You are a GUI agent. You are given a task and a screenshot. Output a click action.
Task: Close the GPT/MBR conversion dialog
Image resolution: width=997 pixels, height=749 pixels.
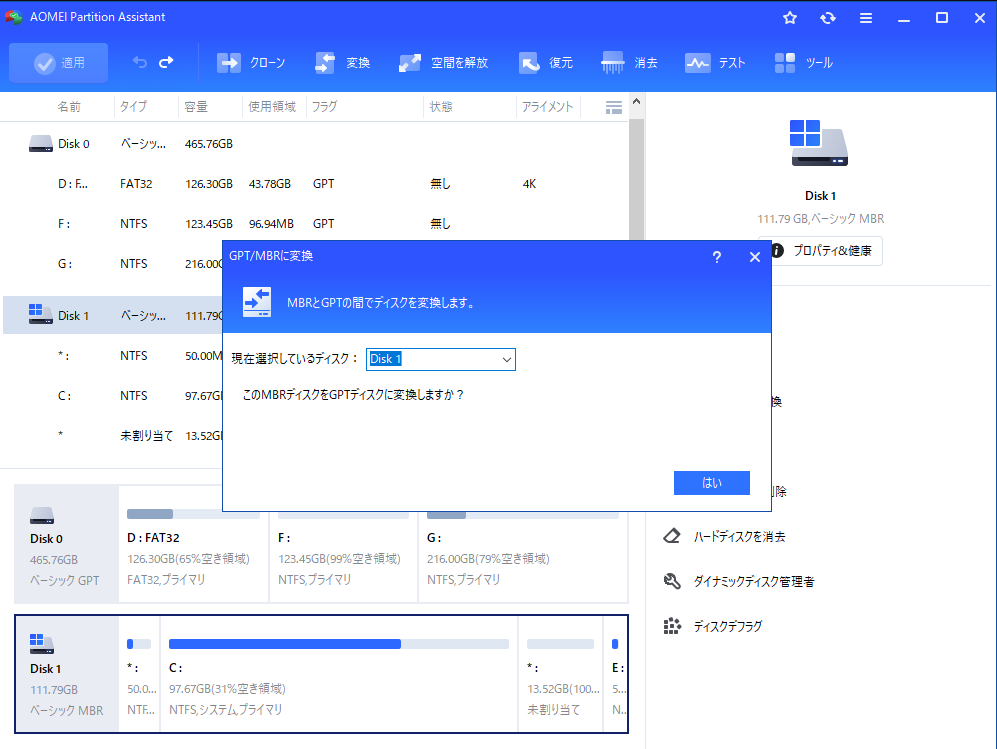click(755, 257)
